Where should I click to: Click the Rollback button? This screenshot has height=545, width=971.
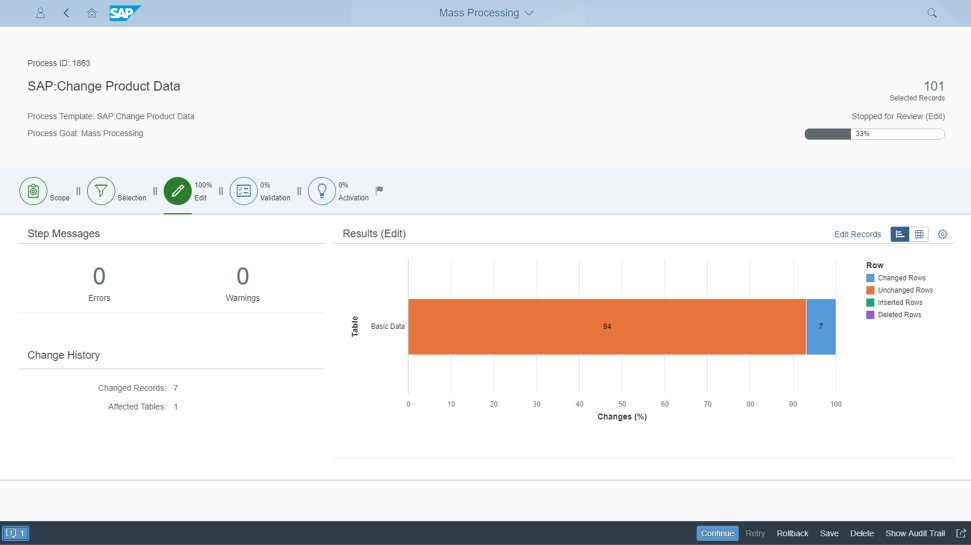click(793, 533)
